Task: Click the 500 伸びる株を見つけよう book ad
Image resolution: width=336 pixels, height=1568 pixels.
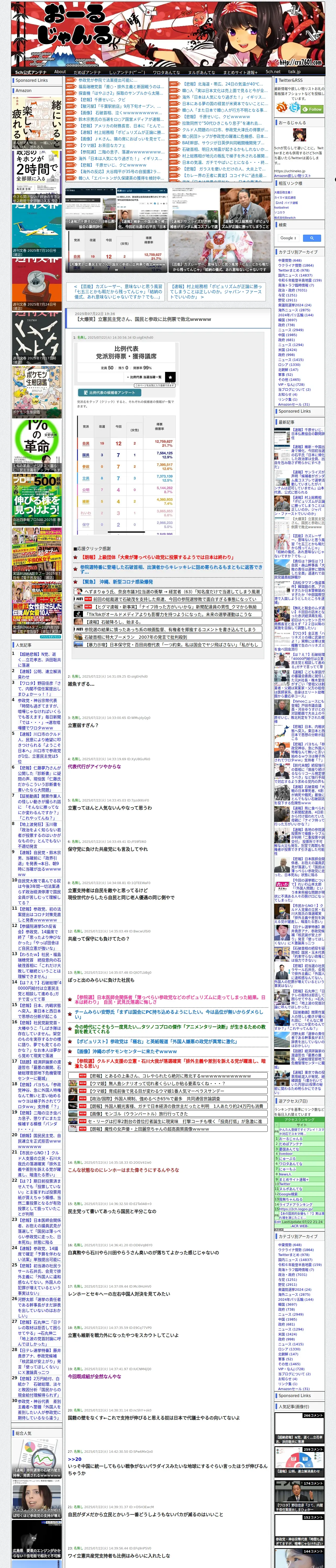Action: 37,499
